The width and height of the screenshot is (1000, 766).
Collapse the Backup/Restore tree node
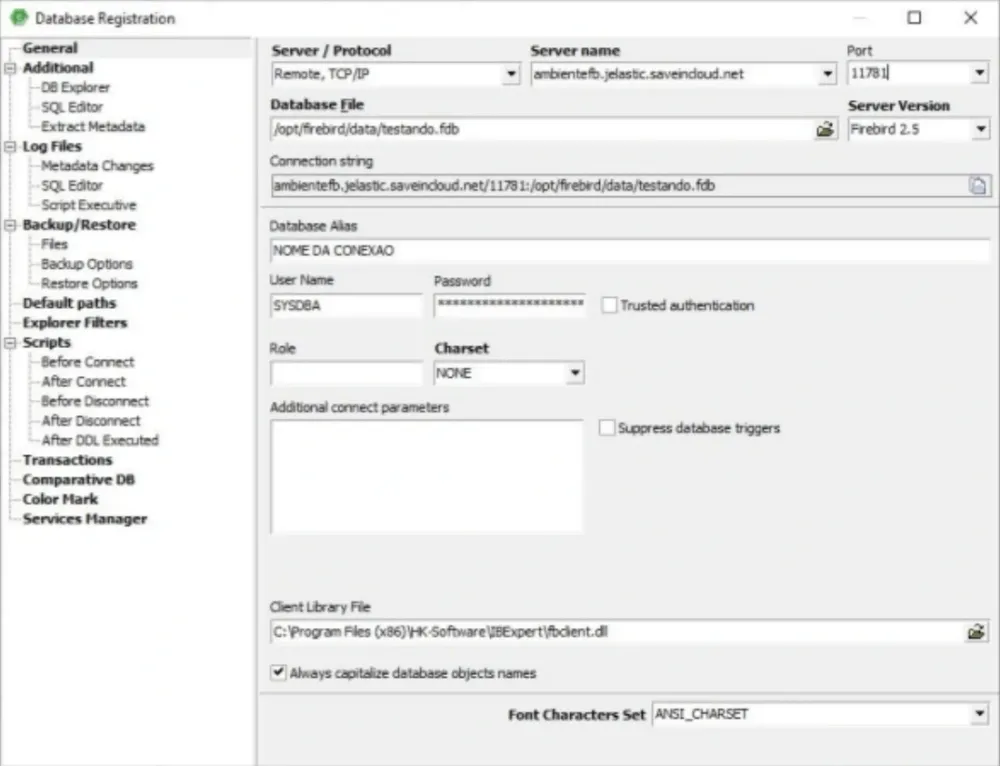click(x=11, y=225)
